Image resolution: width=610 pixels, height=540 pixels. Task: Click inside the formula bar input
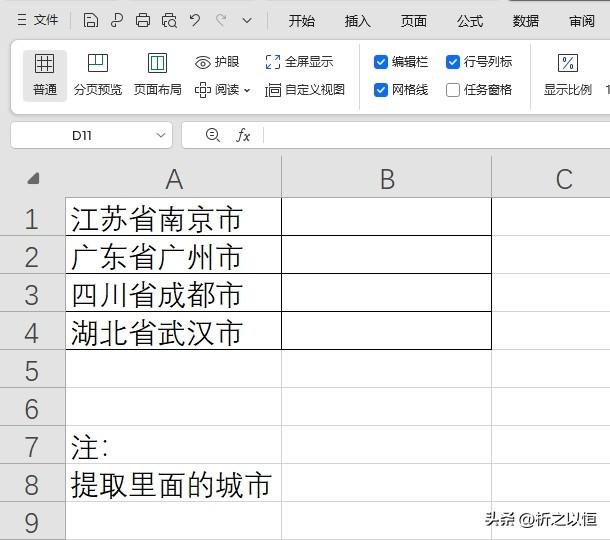(x=436, y=135)
